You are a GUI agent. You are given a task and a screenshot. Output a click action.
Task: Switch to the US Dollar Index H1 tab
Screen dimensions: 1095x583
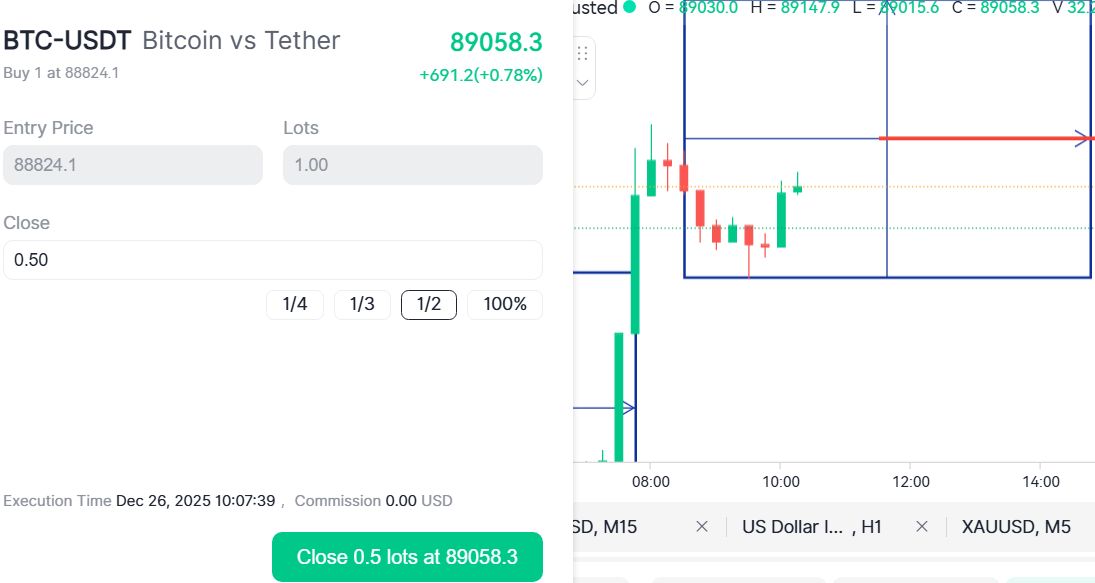812,526
